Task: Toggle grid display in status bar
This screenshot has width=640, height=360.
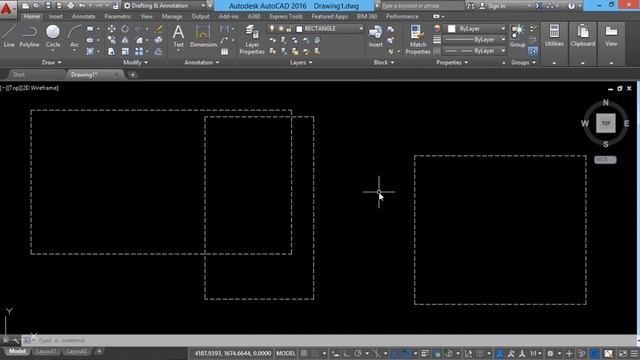Action: coord(304,353)
